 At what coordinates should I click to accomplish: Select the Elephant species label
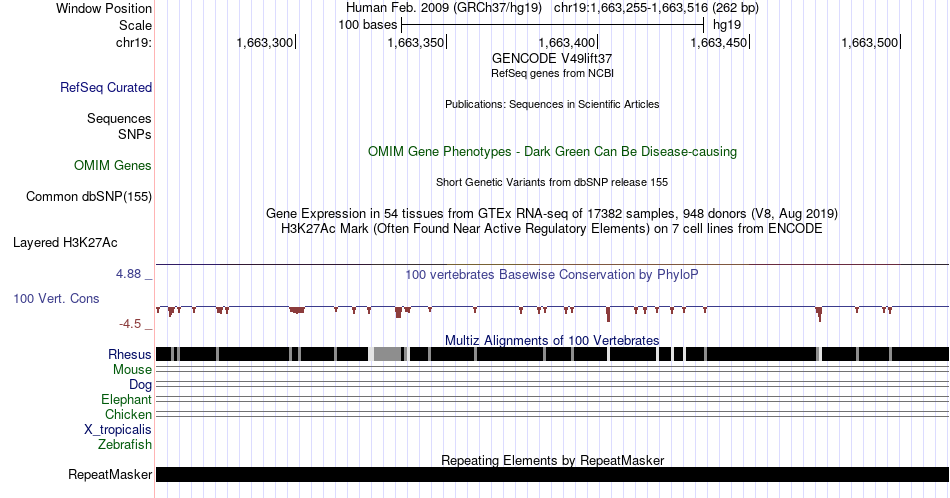pyautogui.click(x=126, y=399)
